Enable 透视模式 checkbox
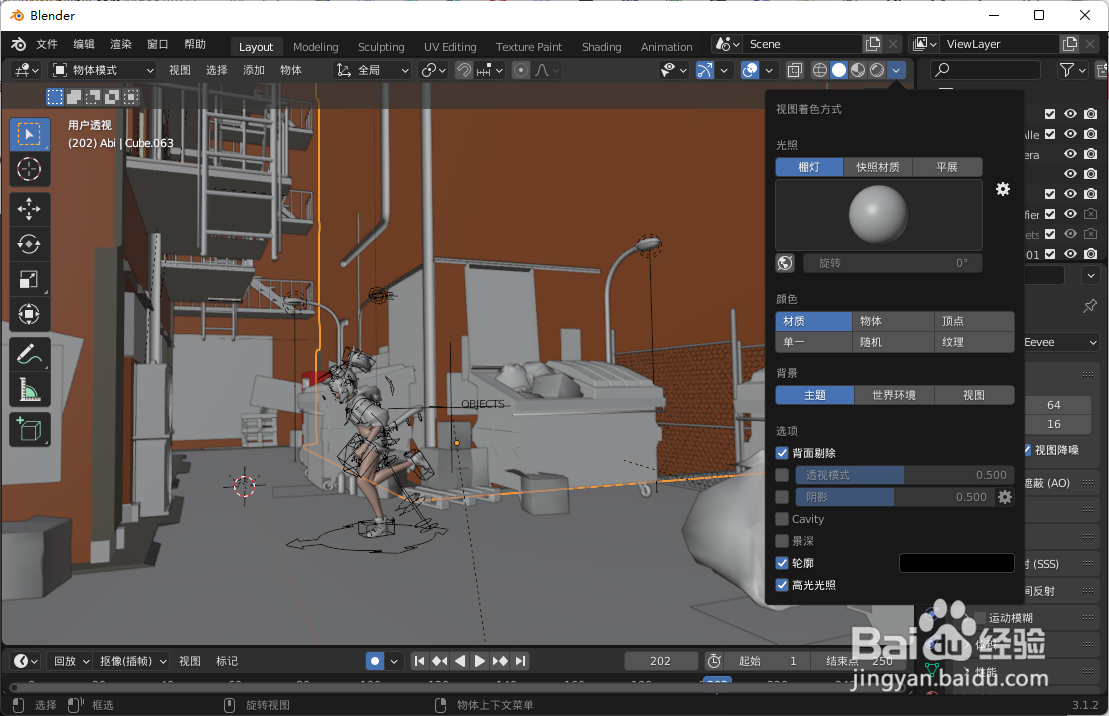Viewport: 1109px width, 716px height. coord(782,475)
